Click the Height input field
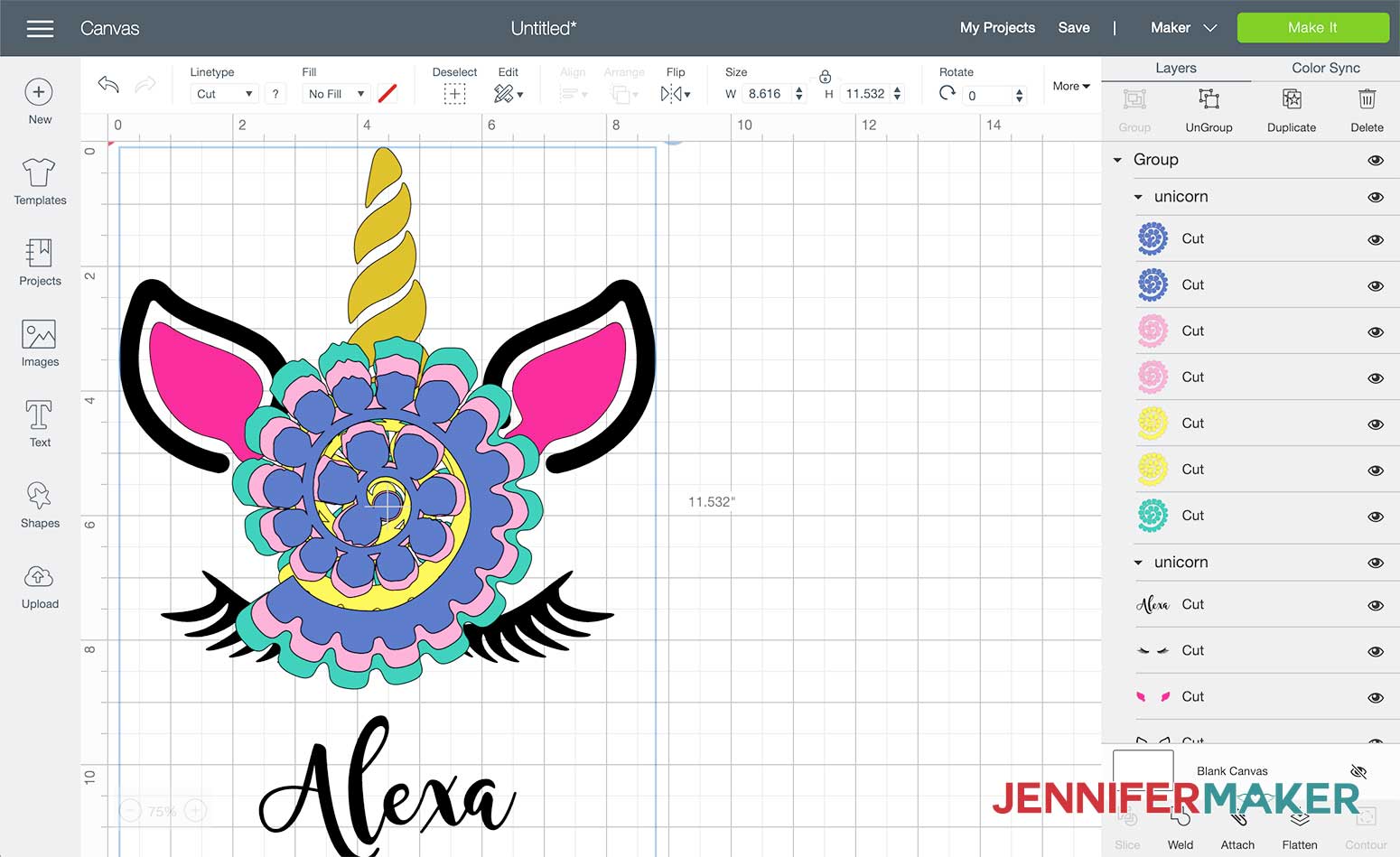Viewport: 1400px width, 857px height. pos(866,94)
